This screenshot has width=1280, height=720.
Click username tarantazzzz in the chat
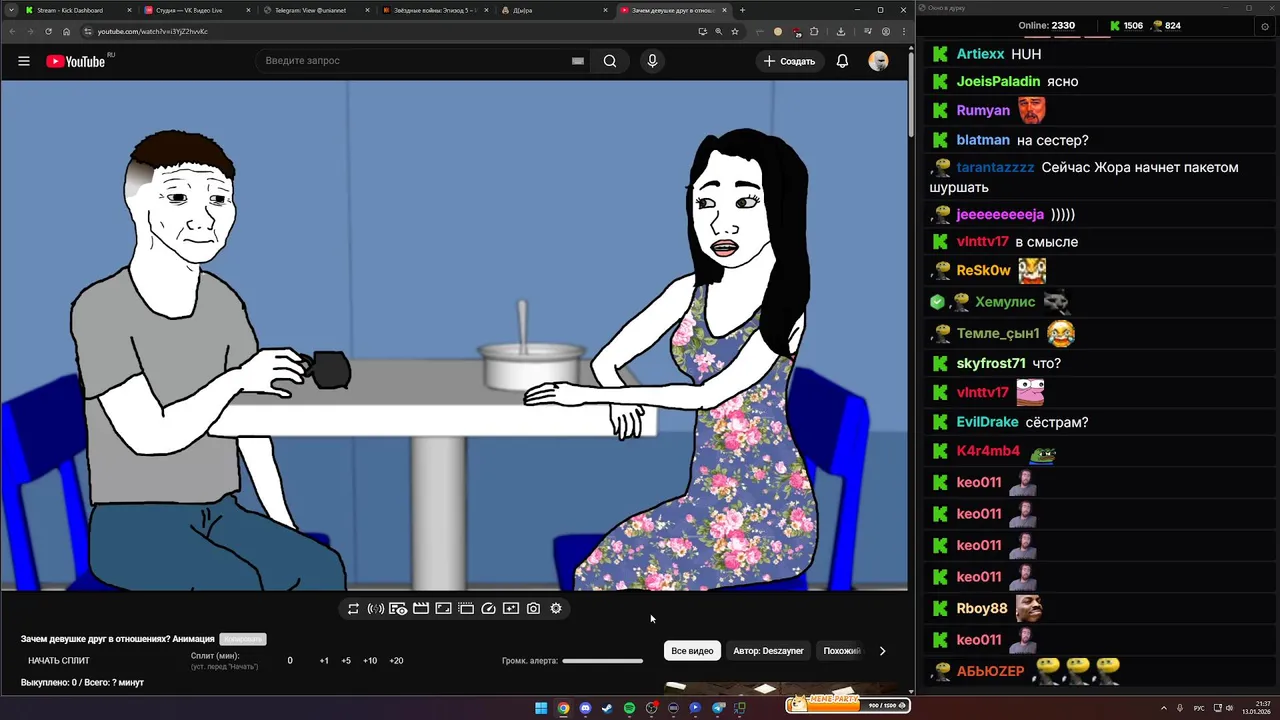[995, 167]
